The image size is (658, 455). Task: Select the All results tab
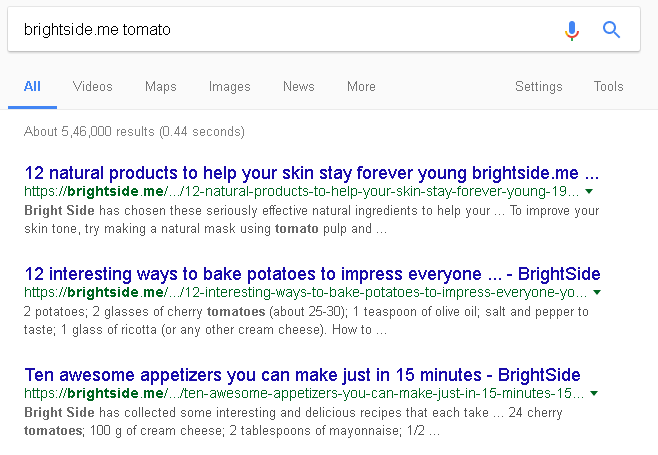[x=32, y=87]
